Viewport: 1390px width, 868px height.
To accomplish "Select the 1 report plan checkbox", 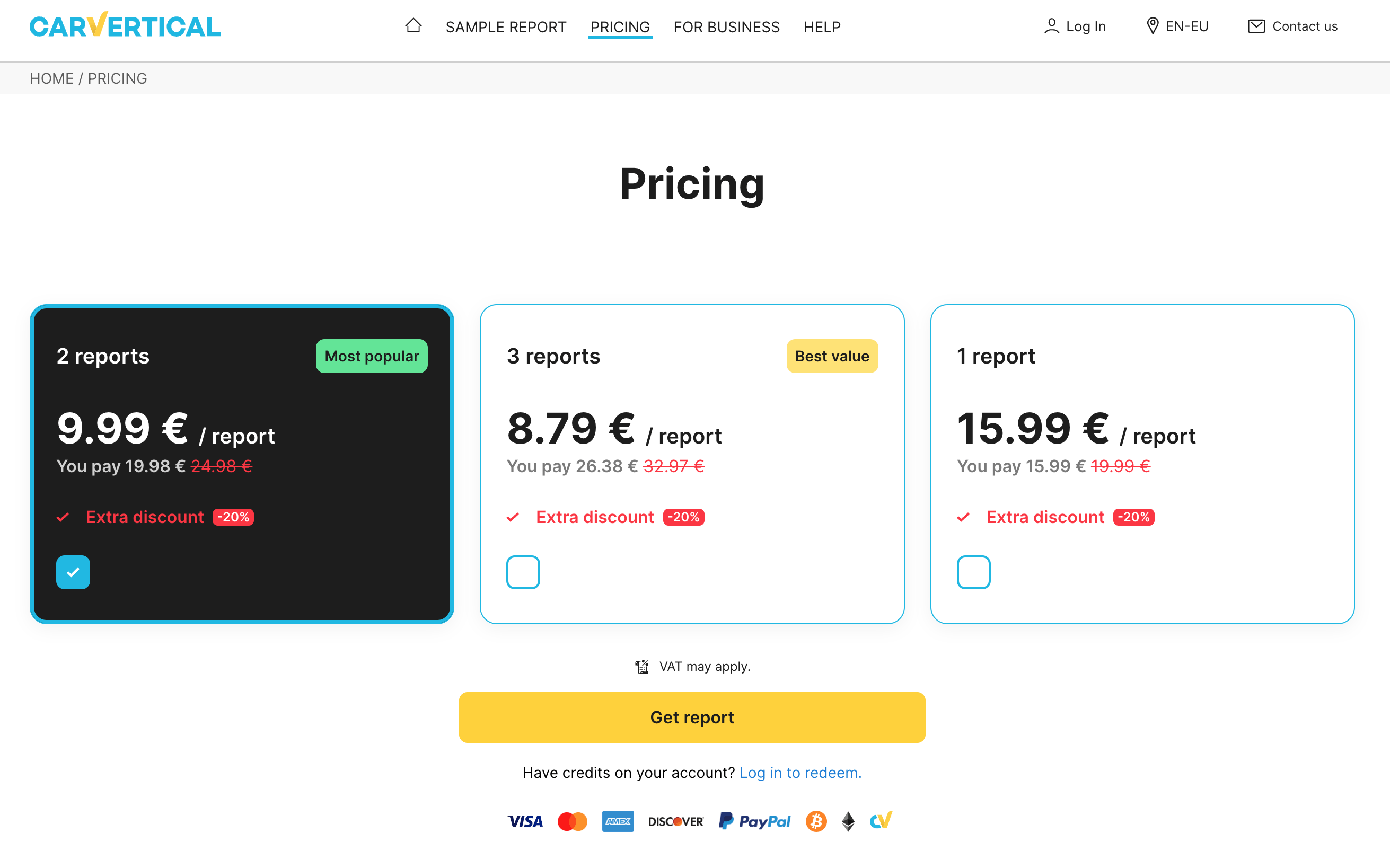I will pos(973,572).
